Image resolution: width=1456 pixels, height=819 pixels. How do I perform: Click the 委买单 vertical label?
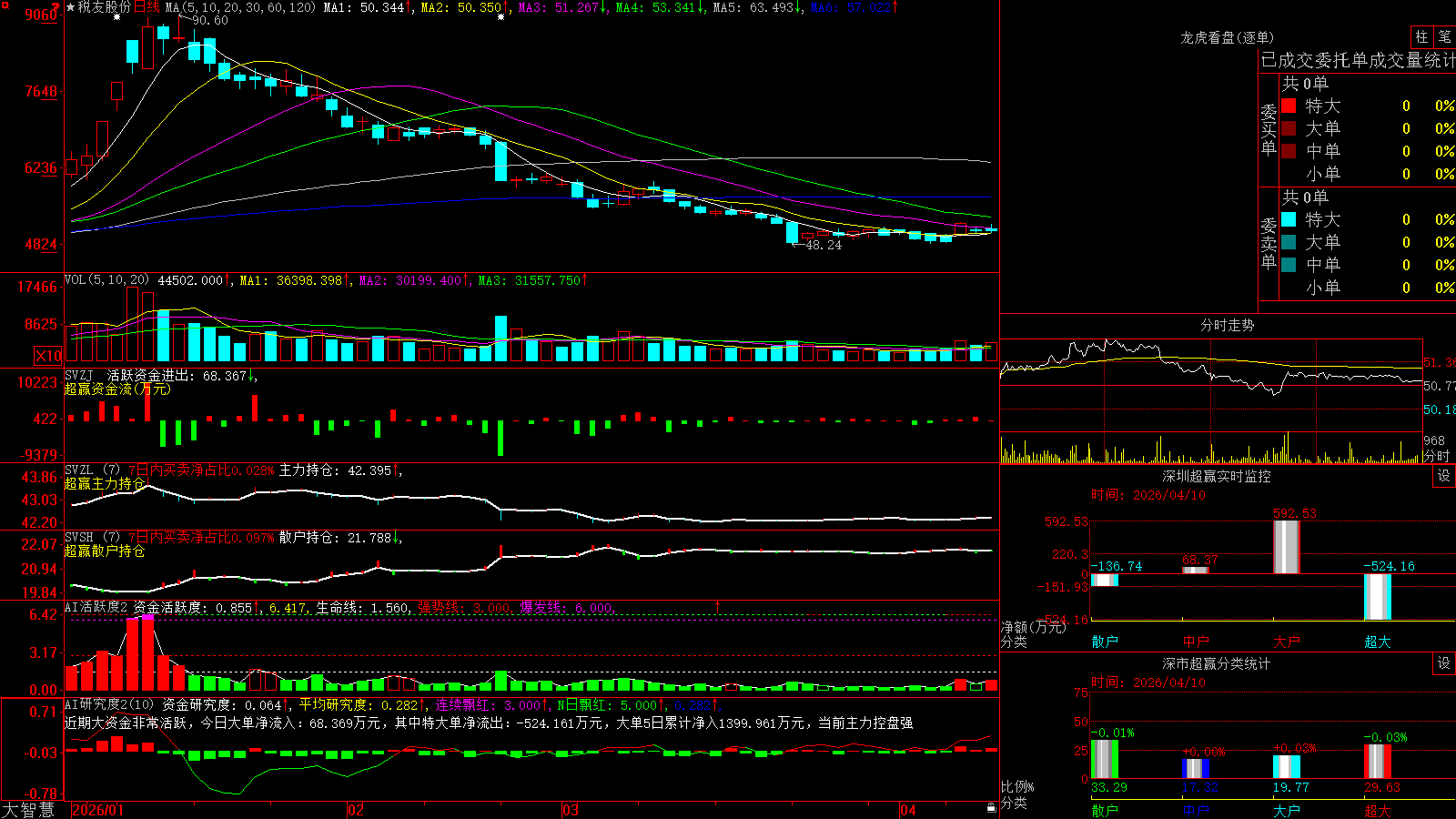click(1269, 129)
